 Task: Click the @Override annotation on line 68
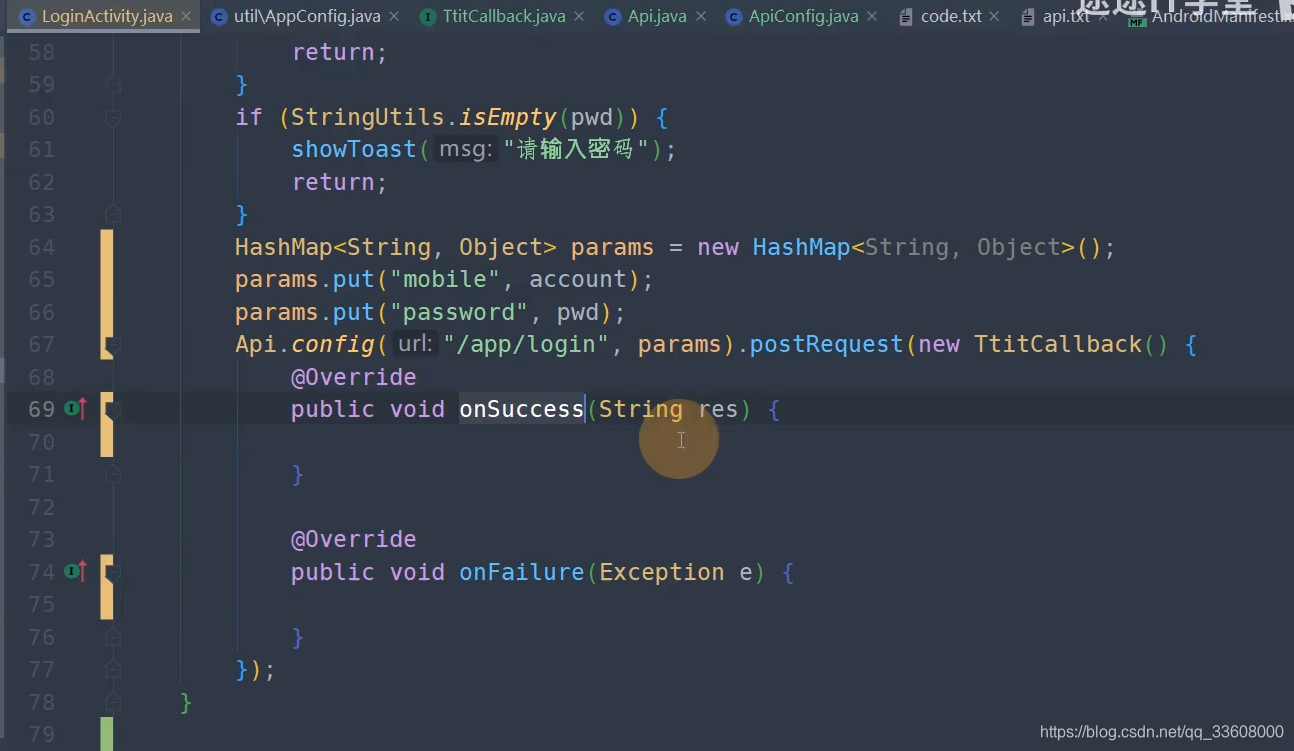354,377
